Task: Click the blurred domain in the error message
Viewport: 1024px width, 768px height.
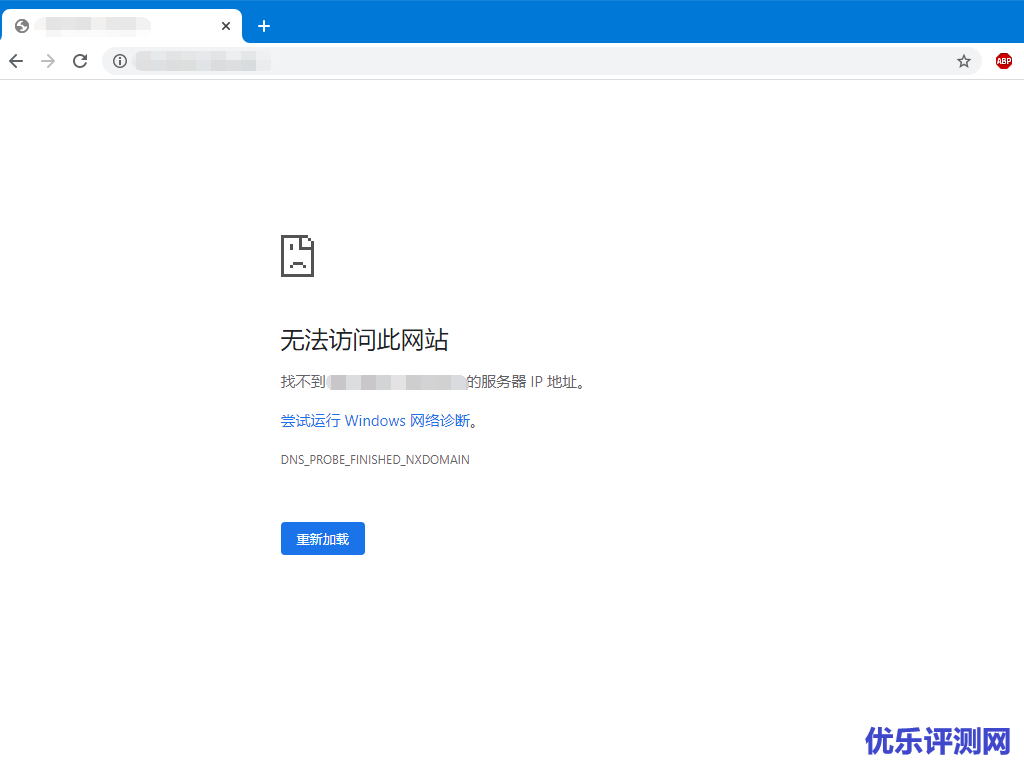Action: click(398, 382)
